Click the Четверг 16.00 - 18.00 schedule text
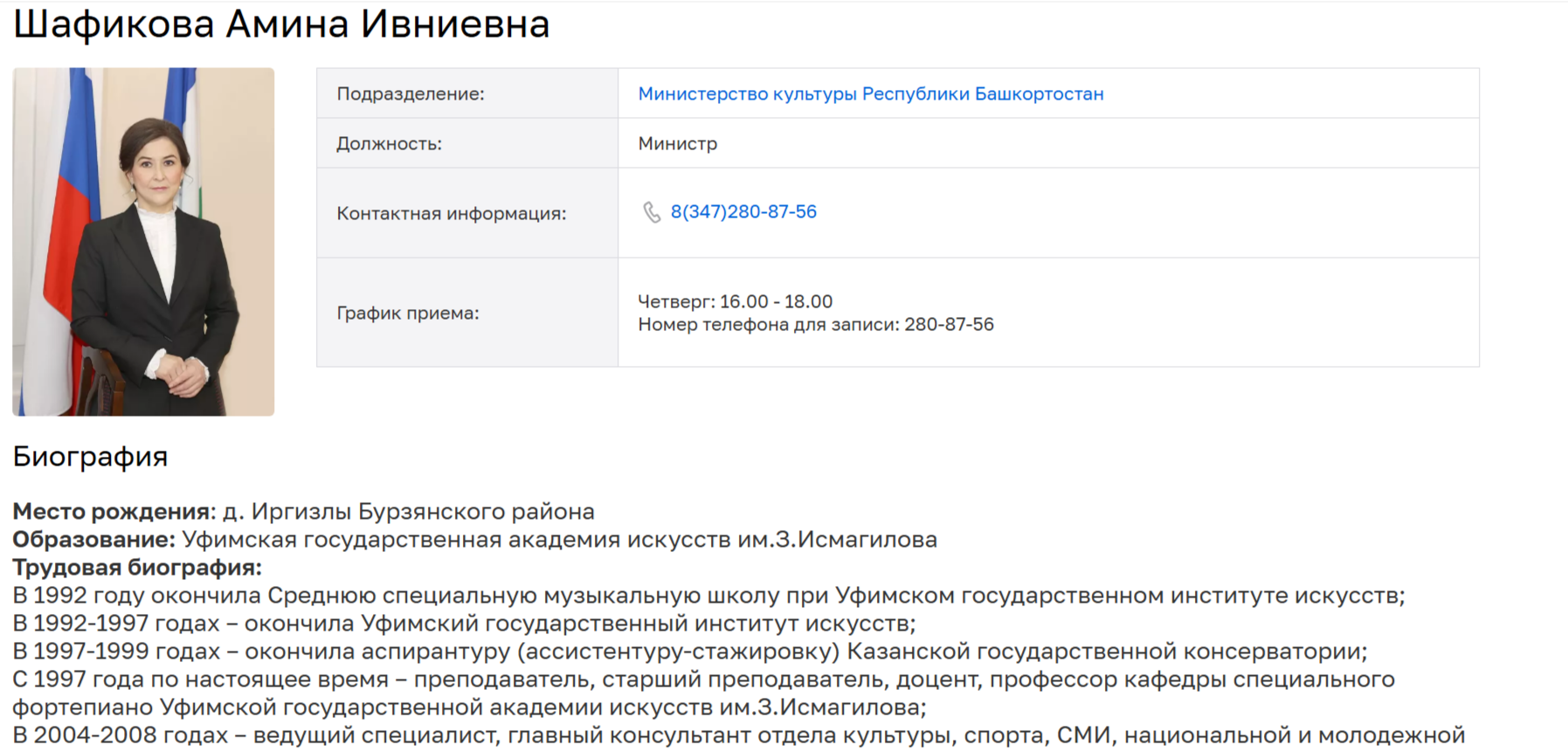The height and width of the screenshot is (752, 1568). click(x=736, y=301)
